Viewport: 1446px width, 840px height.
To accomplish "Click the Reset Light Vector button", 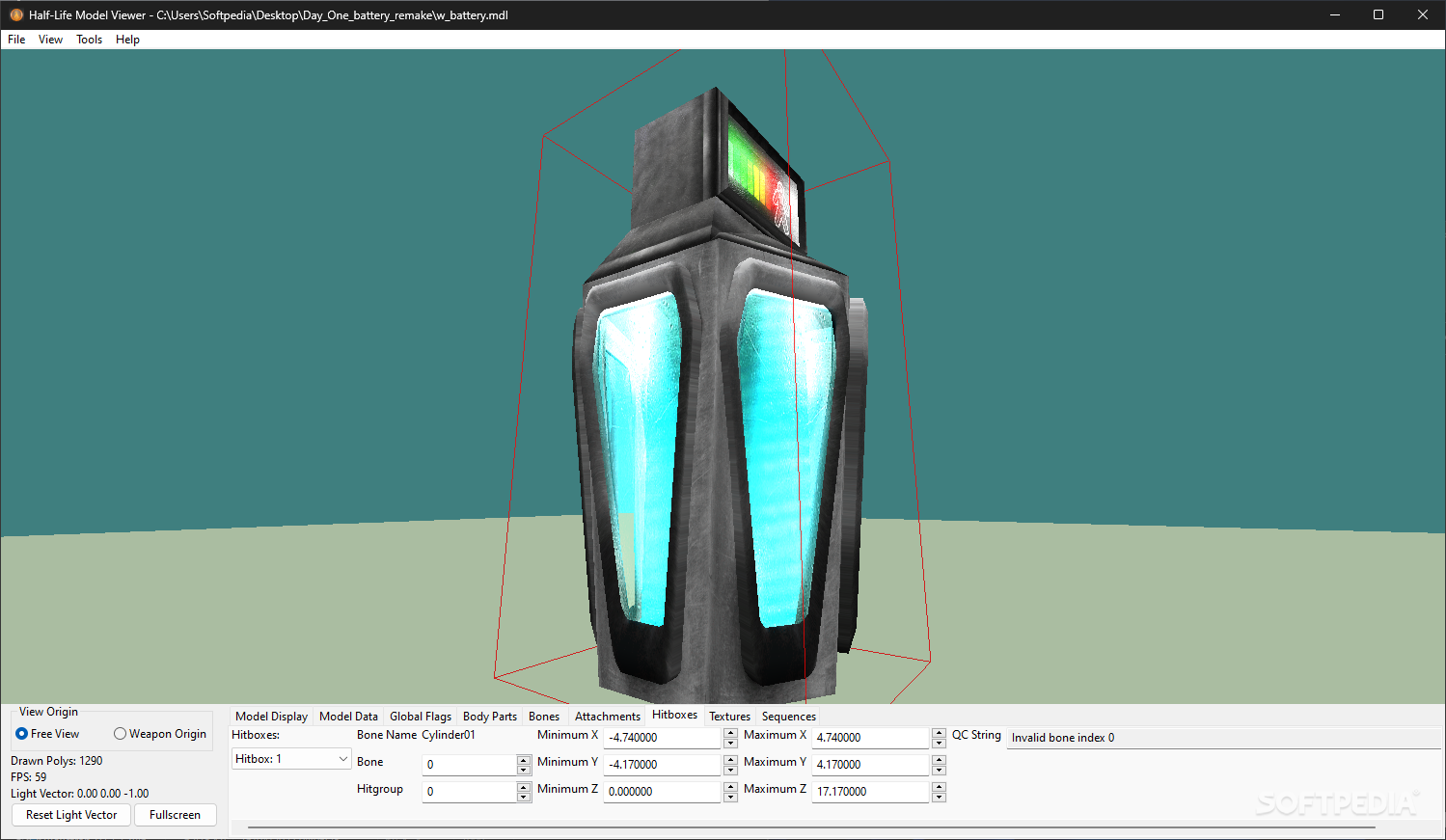I will [x=71, y=815].
